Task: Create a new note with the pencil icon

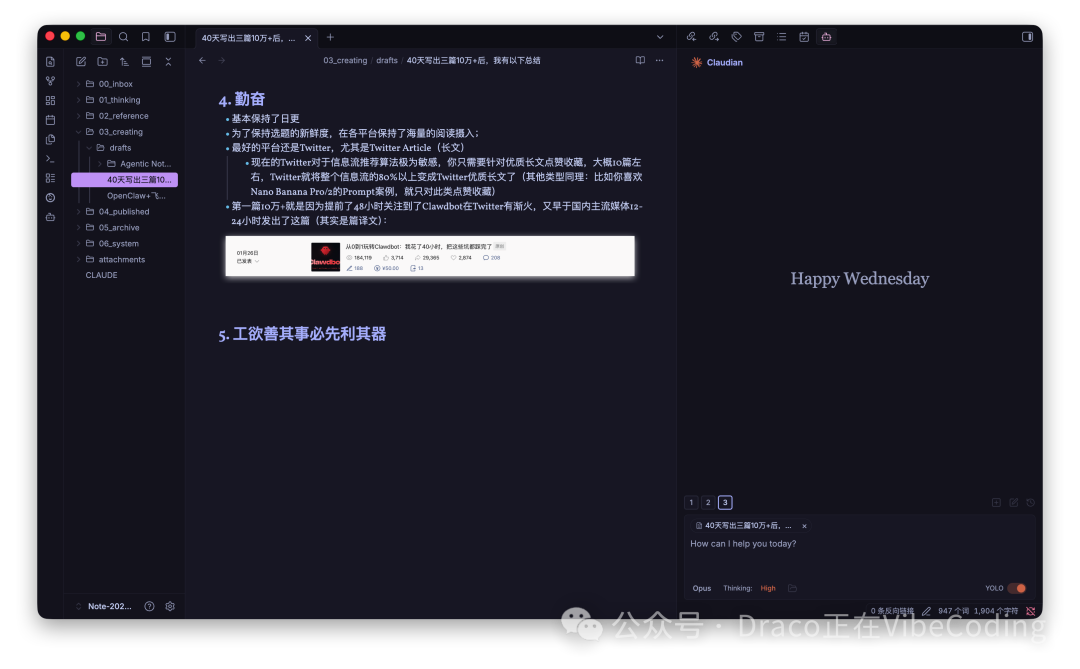Action: pyautogui.click(x=81, y=61)
